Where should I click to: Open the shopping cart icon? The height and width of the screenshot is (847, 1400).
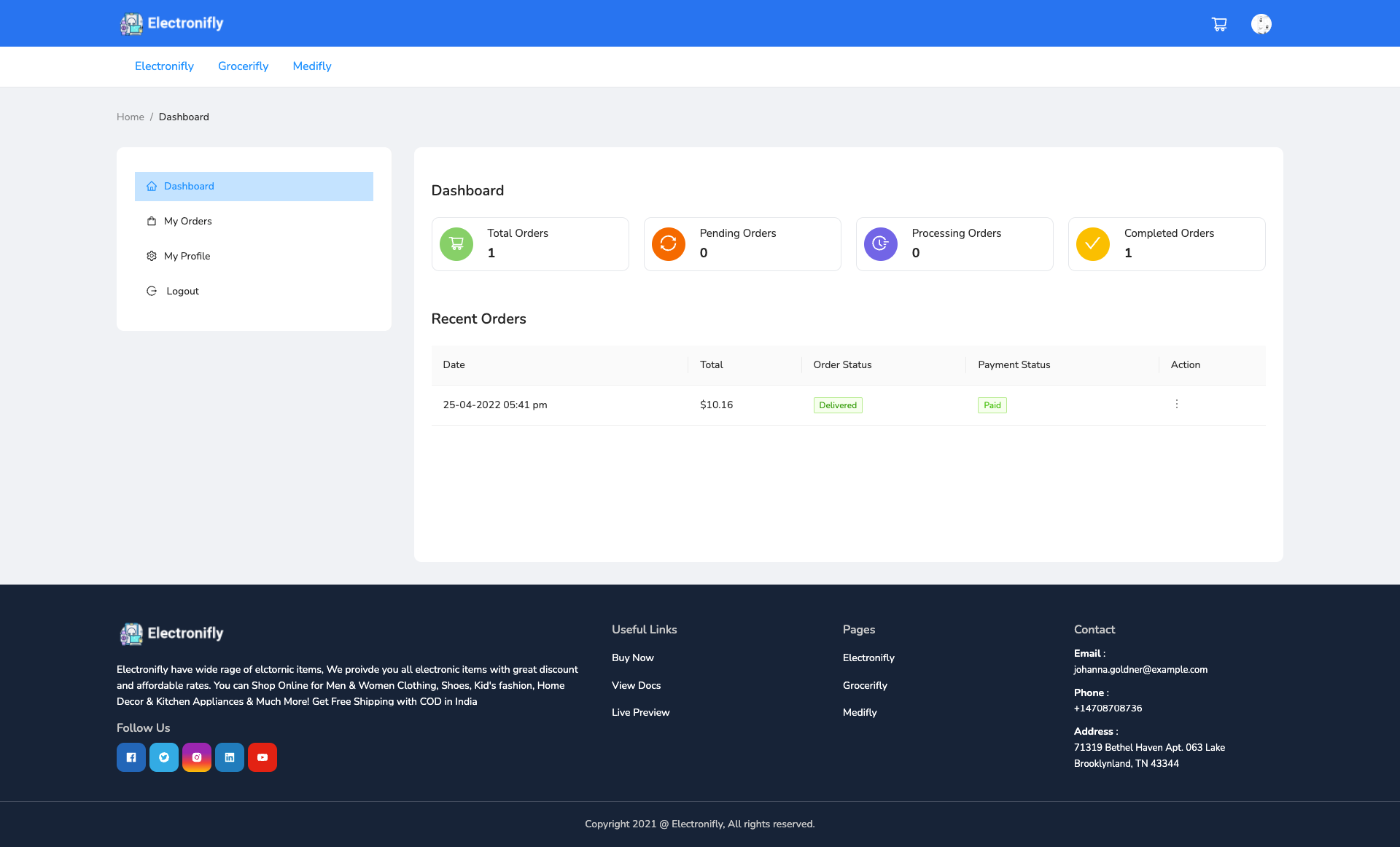point(1219,24)
